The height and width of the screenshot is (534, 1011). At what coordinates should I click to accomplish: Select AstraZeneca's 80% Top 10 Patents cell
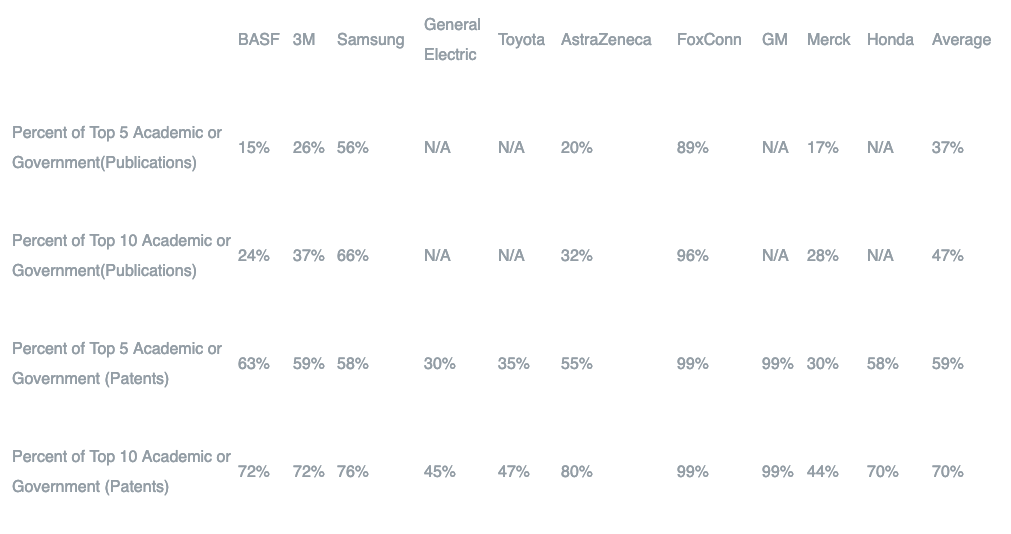576,471
